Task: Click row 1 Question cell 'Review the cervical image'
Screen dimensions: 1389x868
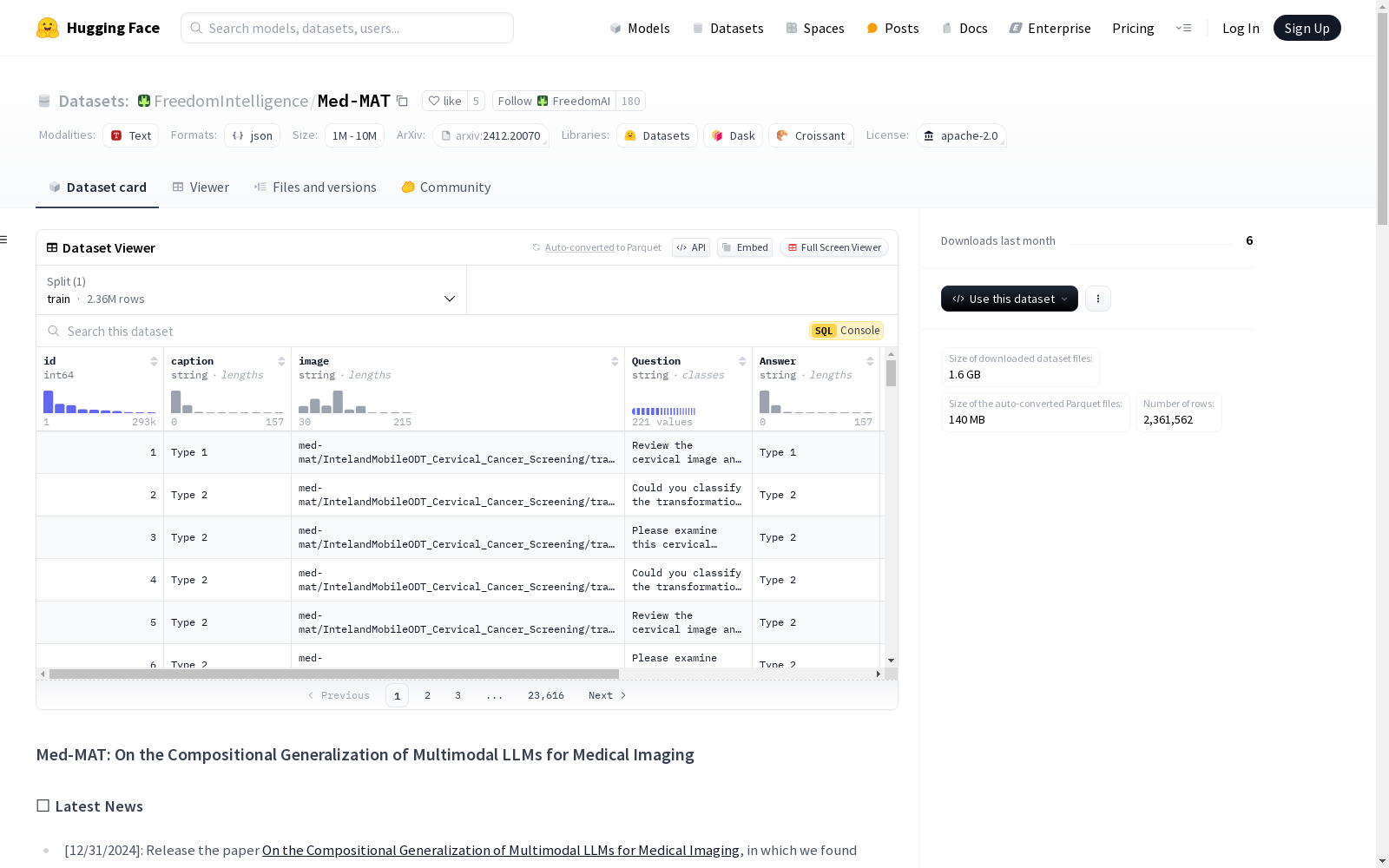Action: [x=688, y=452]
